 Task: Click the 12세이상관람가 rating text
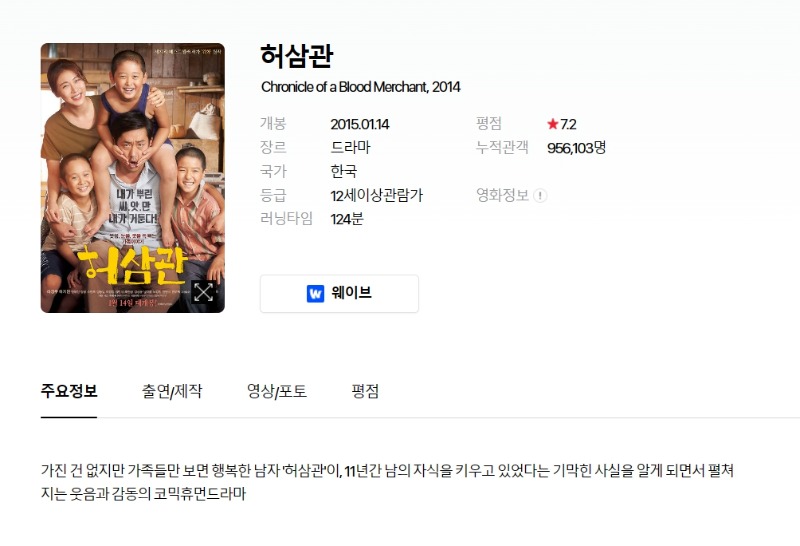click(377, 195)
